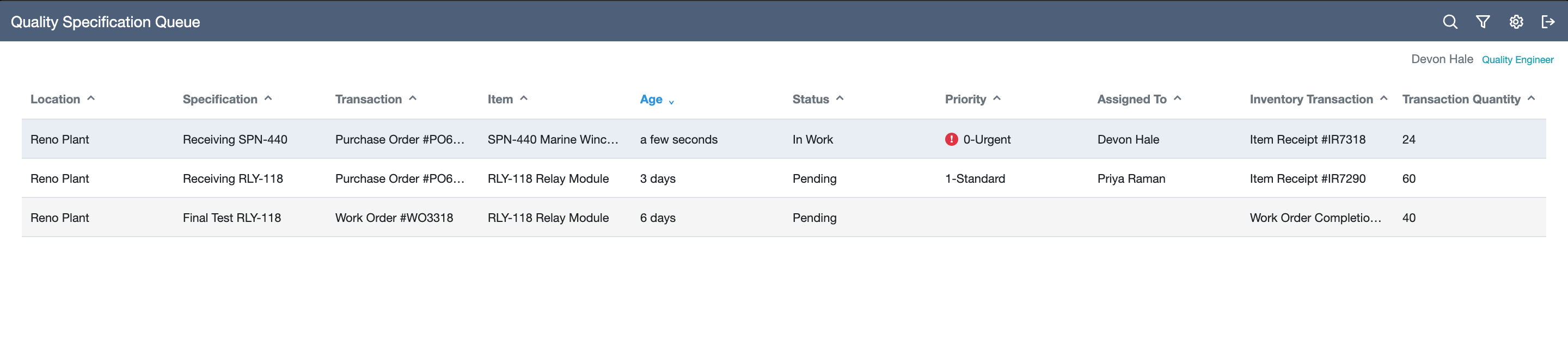Sort by Location column arrow
The width and height of the screenshot is (1568, 359).
tap(91, 98)
